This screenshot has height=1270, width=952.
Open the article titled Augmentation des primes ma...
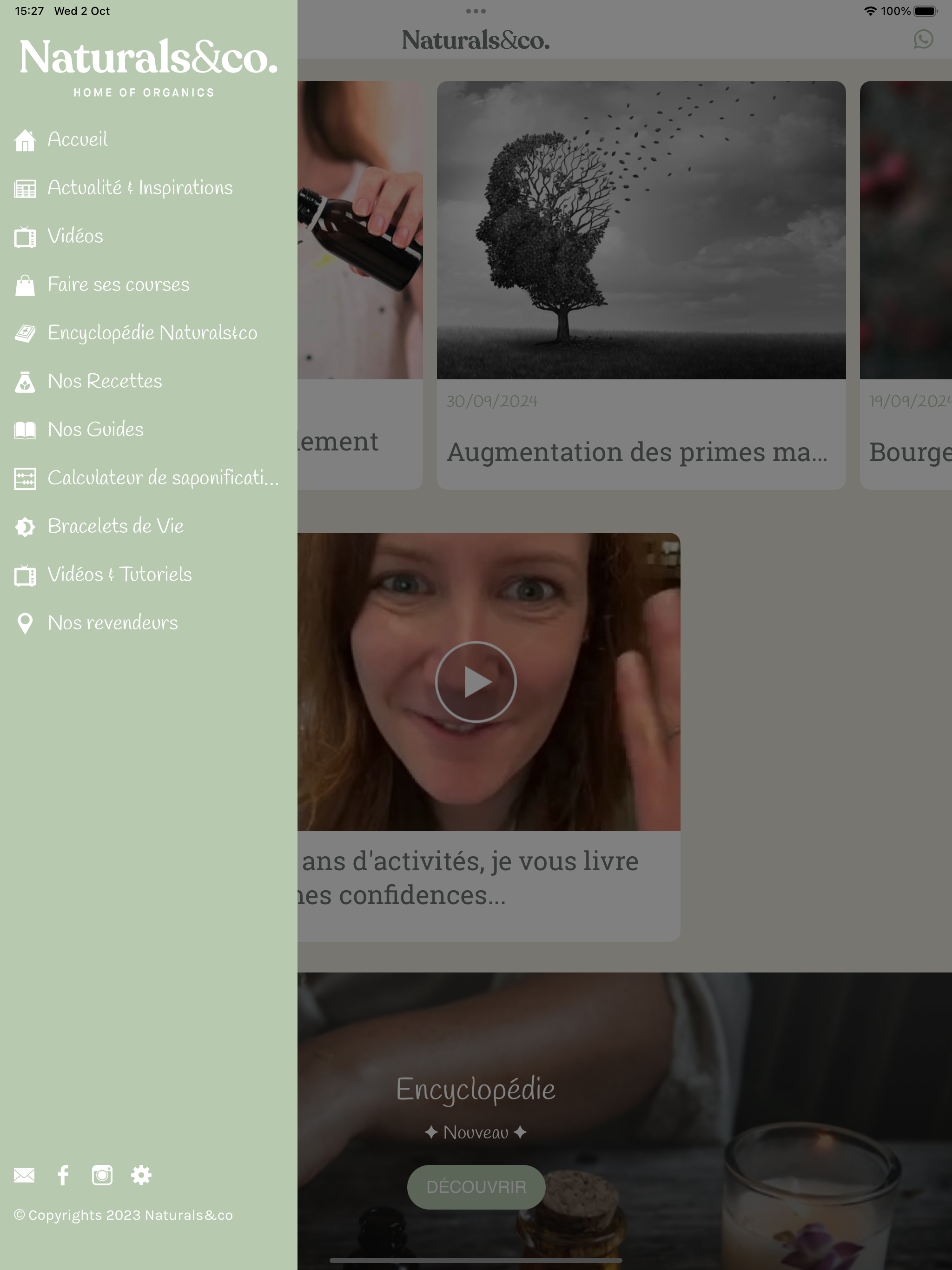click(637, 452)
